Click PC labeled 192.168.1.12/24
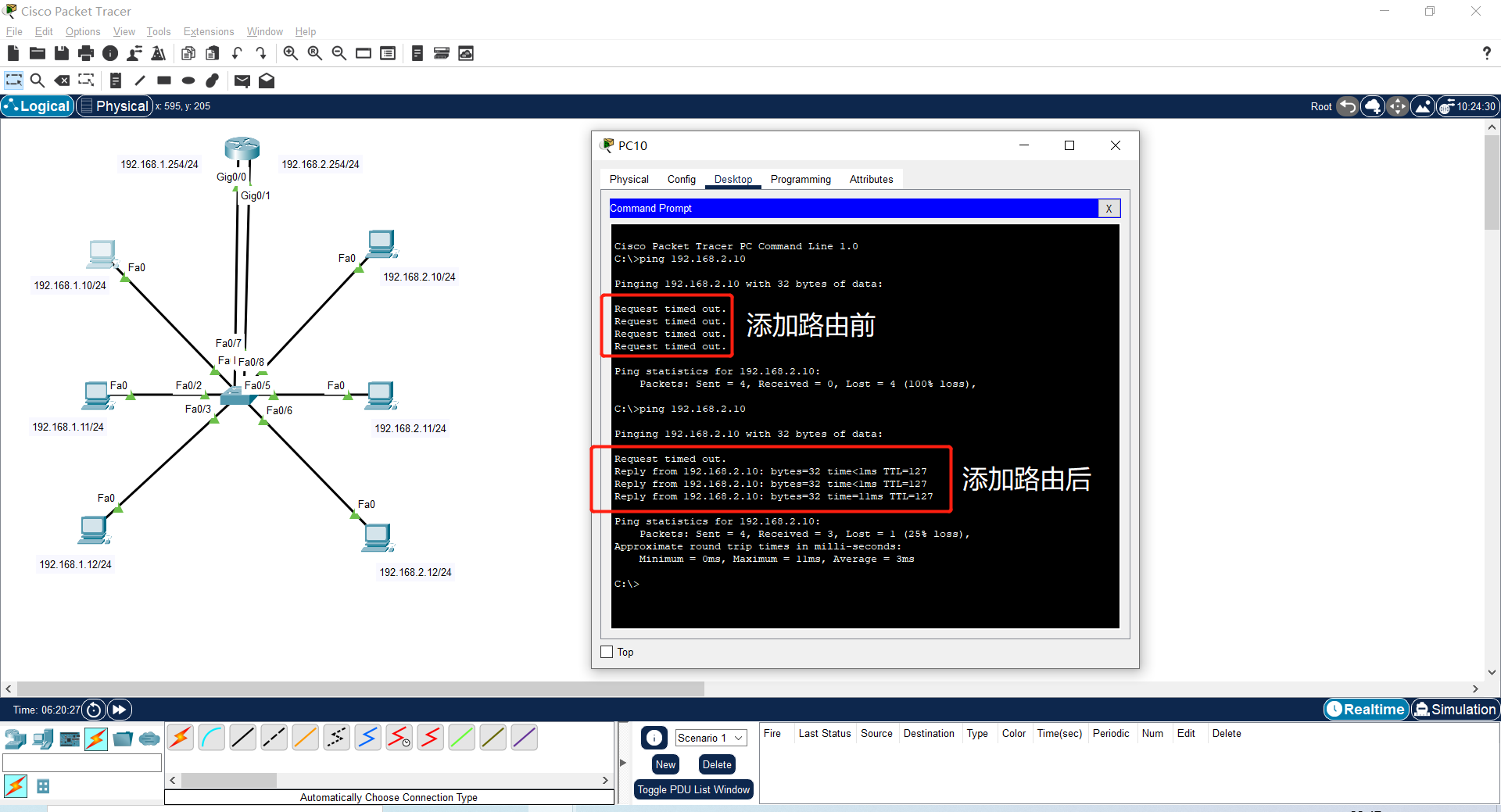1501x812 pixels. (95, 531)
